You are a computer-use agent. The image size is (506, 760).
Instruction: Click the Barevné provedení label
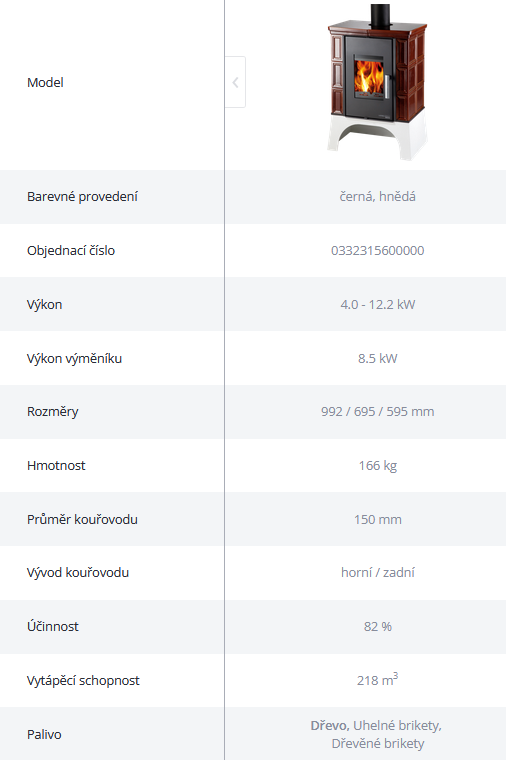(x=82, y=196)
